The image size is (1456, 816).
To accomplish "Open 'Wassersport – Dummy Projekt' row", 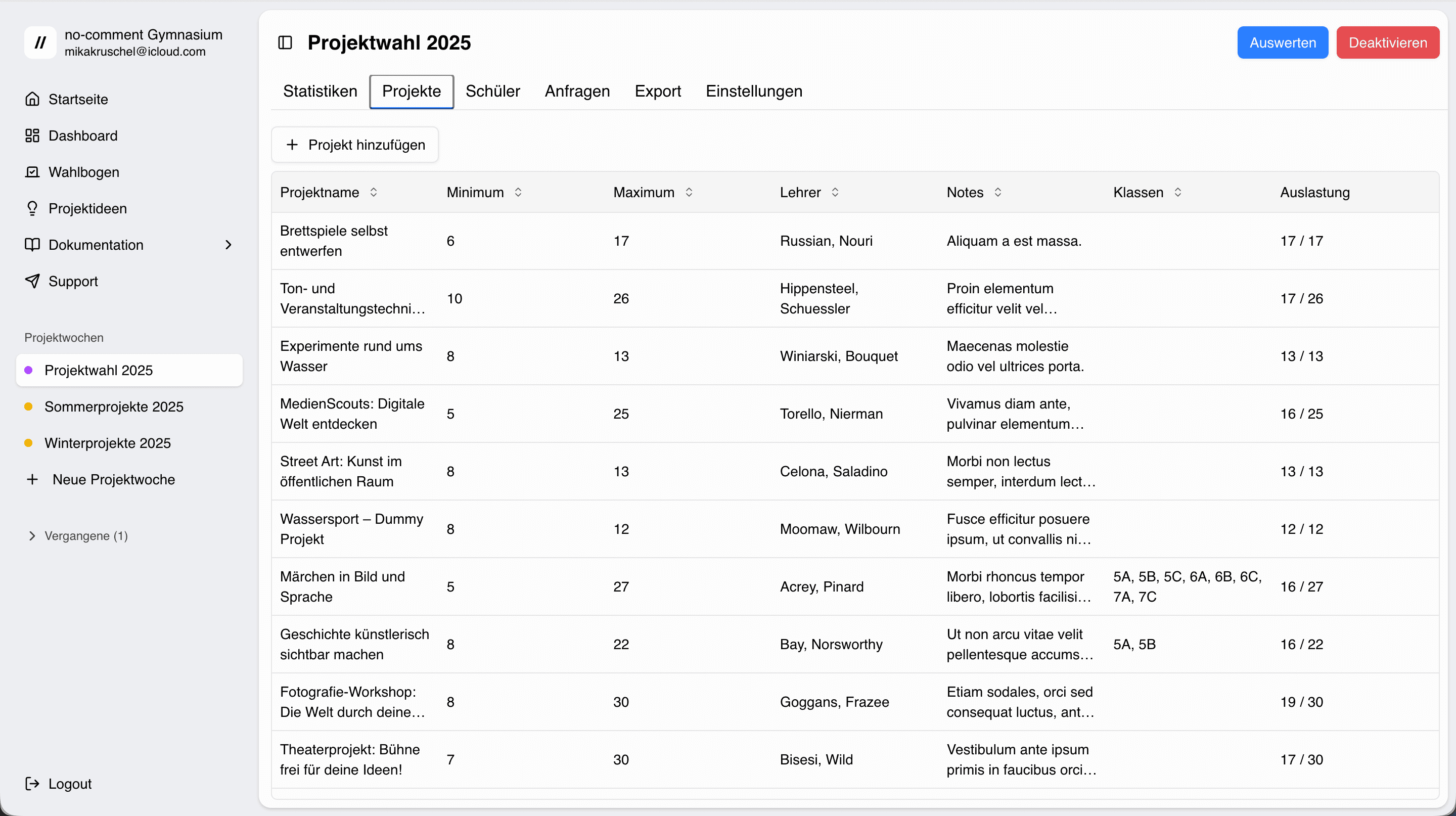I will click(855, 529).
